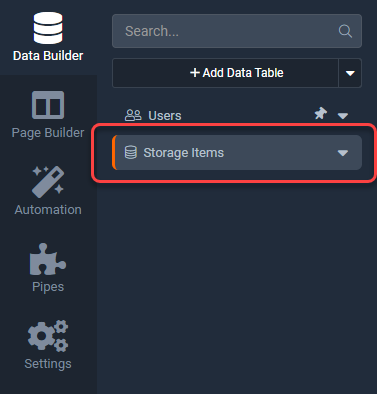Viewport: 377px width, 394px height.
Task: Click the Settings text label
Action: 48,364
